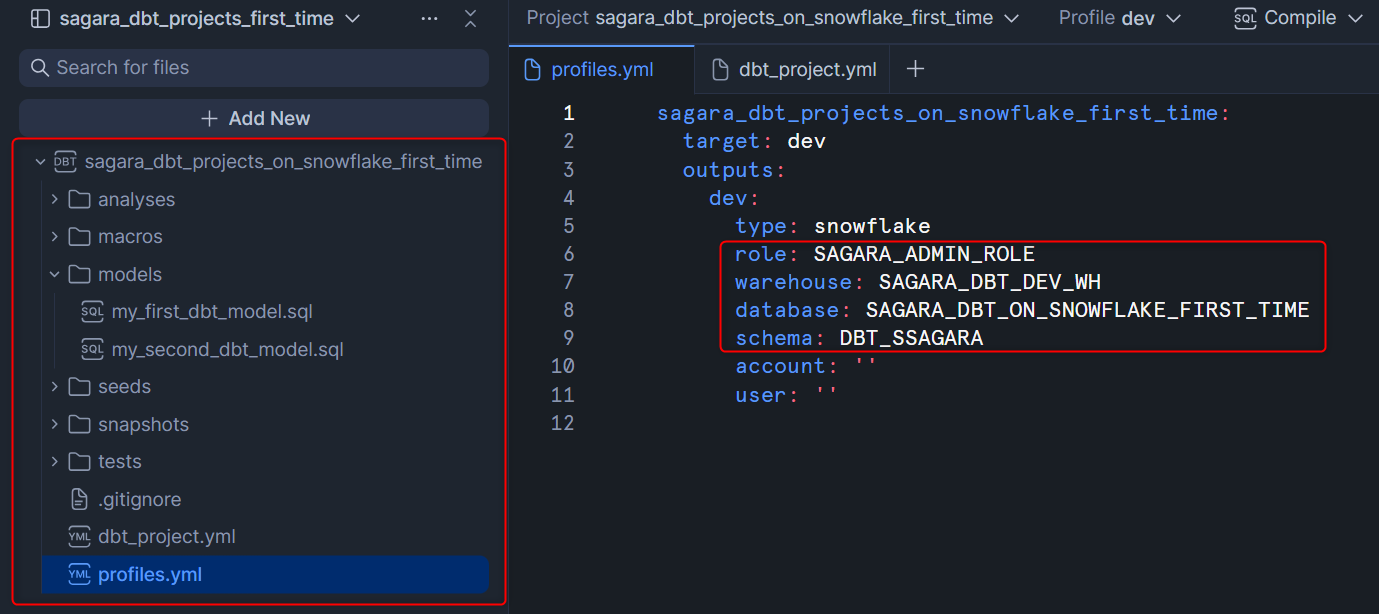This screenshot has height=614, width=1379.
Task: Click the 'user' key on line 11
Action: click(761, 395)
